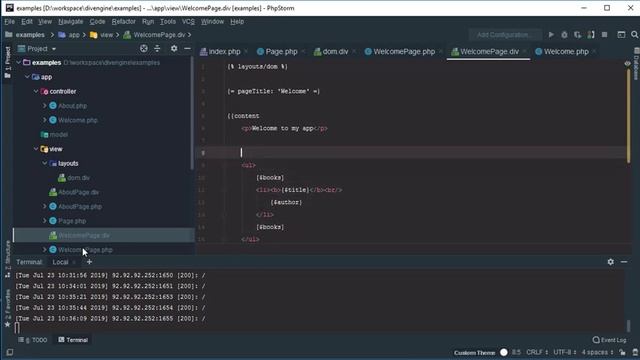
Task: Collapse the app folder
Action: 27,77
